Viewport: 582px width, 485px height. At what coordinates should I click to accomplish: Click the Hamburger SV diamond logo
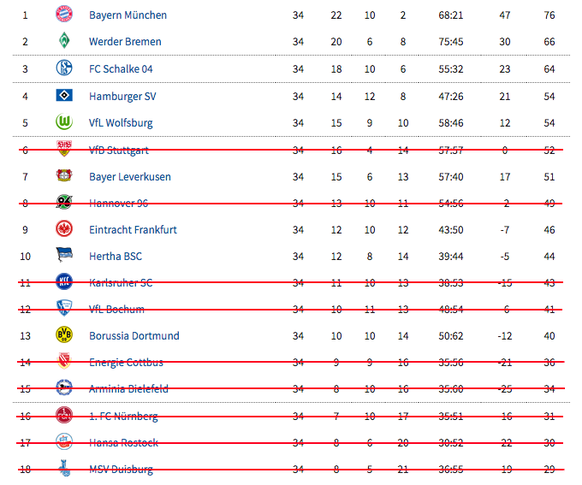pyautogui.click(x=64, y=95)
